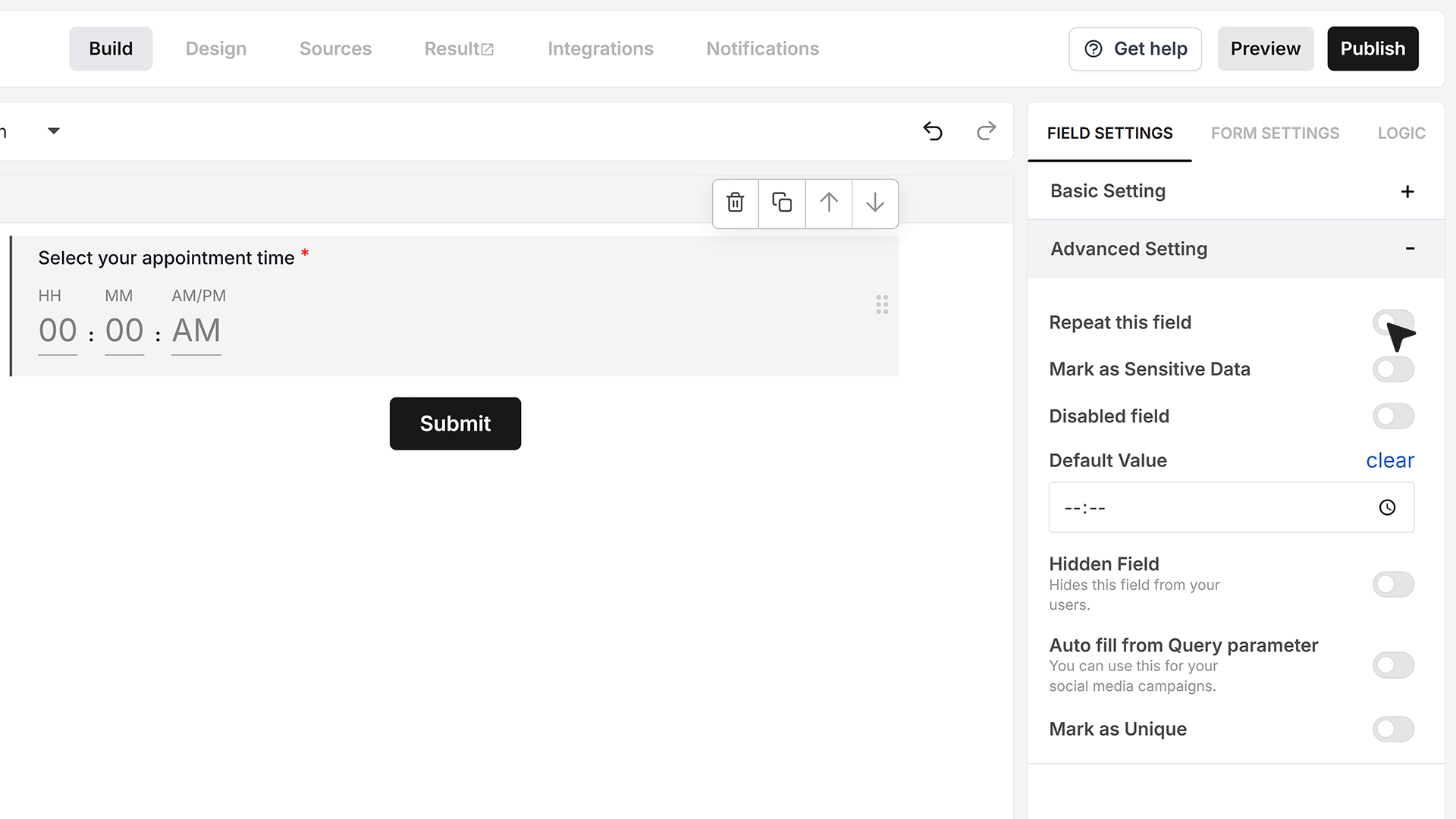
Task: Click the undo arrow icon
Action: 933,131
